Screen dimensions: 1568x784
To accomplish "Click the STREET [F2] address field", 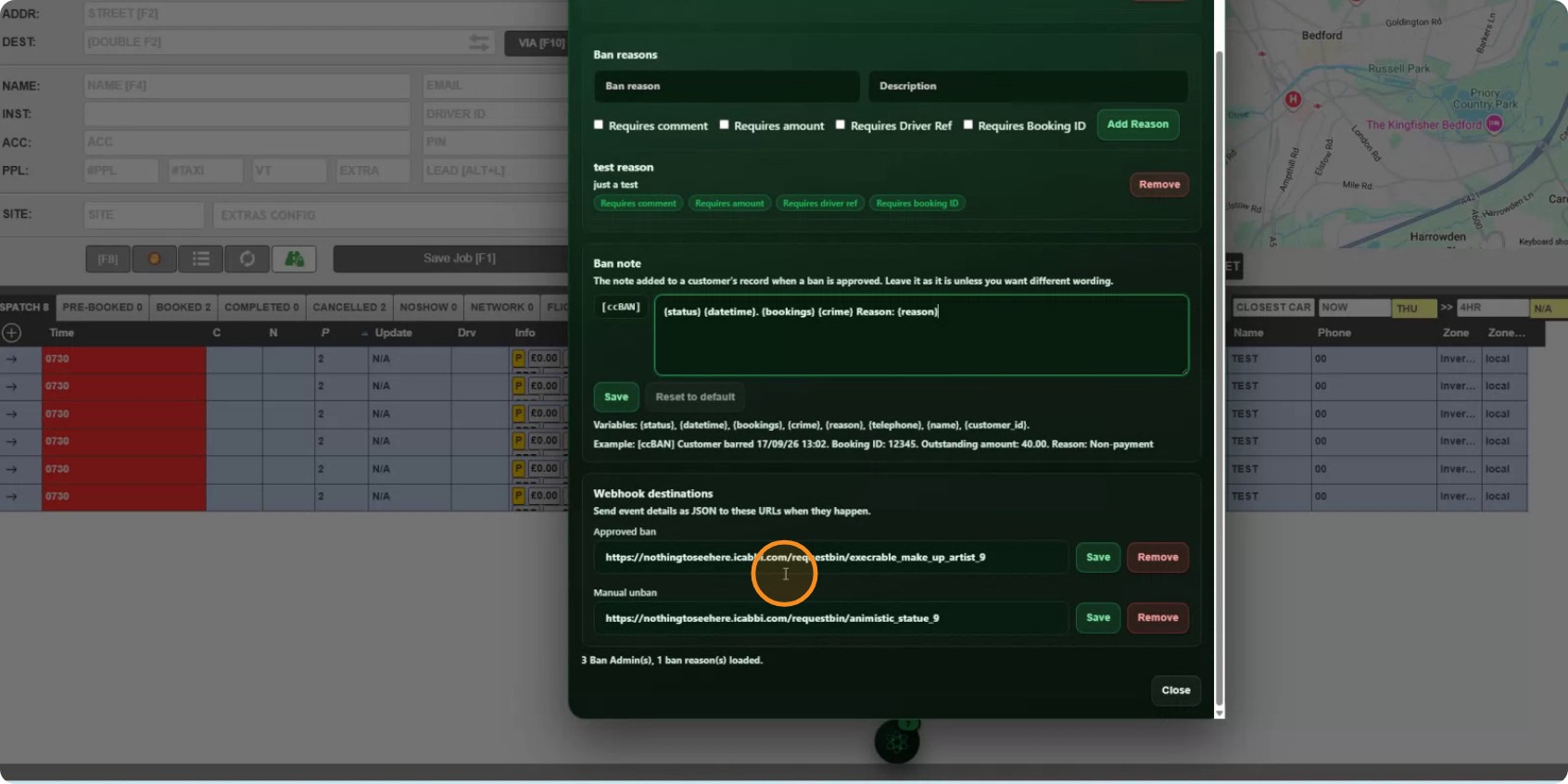I will 326,14.
